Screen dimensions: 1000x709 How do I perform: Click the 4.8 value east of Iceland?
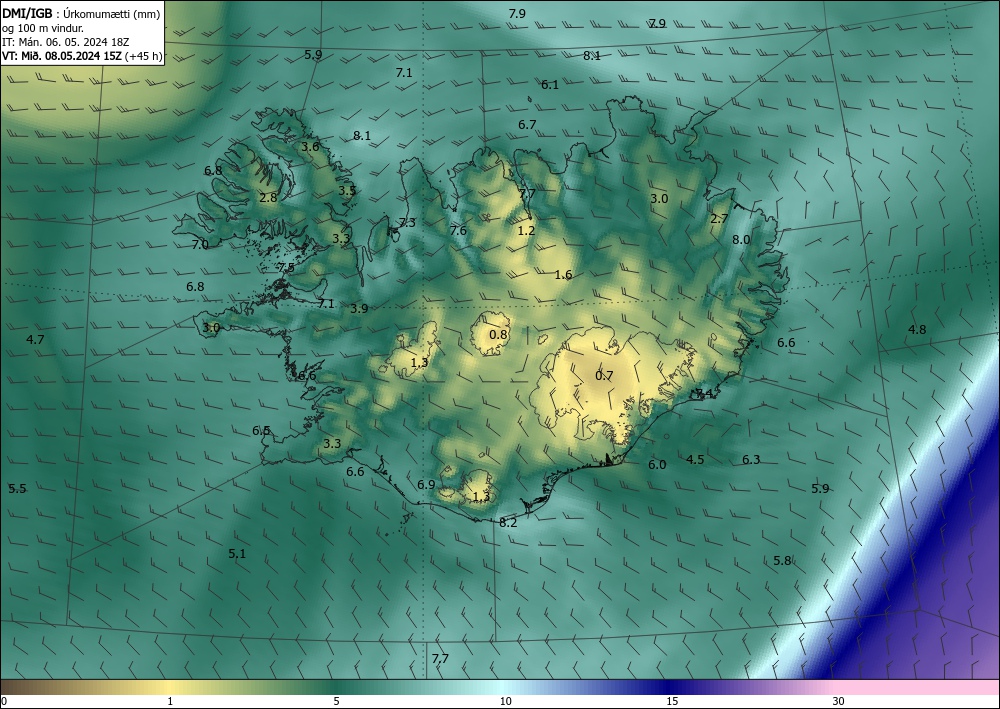click(x=917, y=330)
